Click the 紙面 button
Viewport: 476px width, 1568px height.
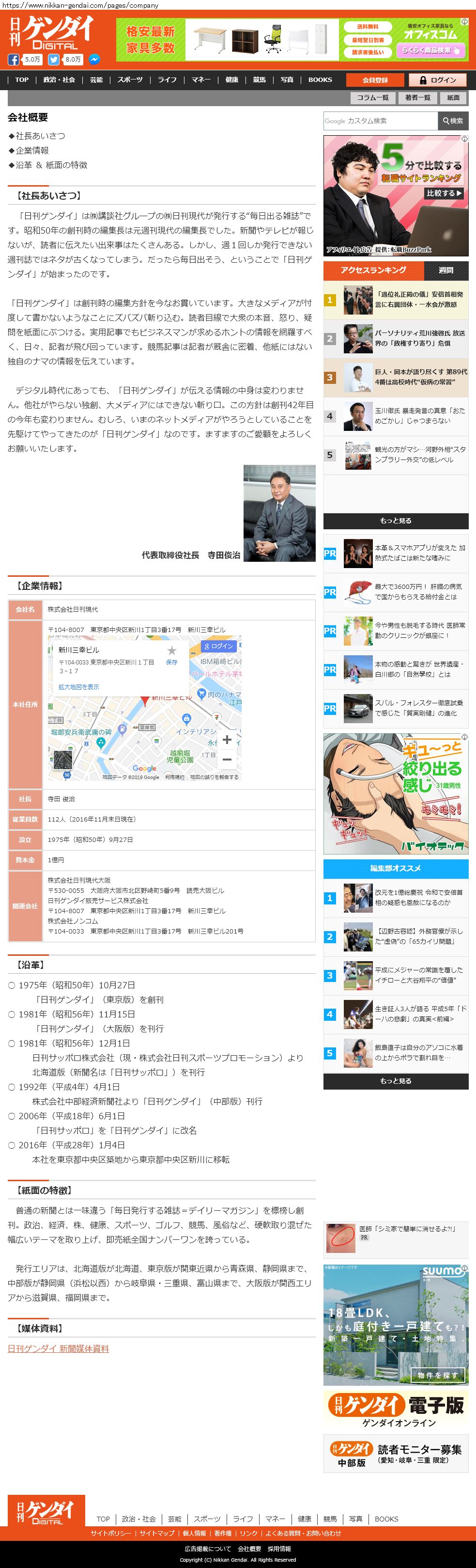tap(454, 97)
